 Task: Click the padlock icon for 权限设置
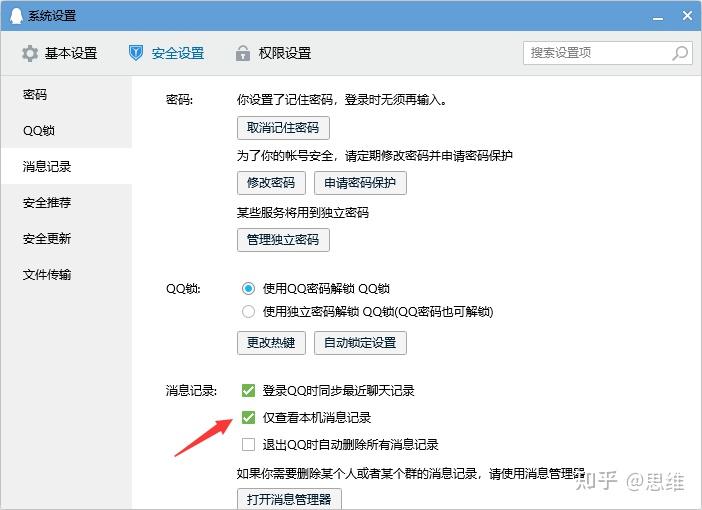pos(243,53)
